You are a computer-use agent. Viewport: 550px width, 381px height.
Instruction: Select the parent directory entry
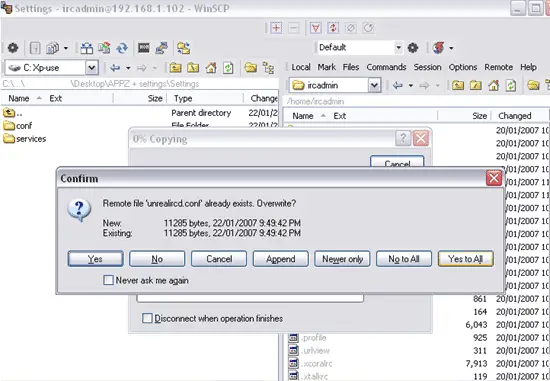[x=13, y=113]
